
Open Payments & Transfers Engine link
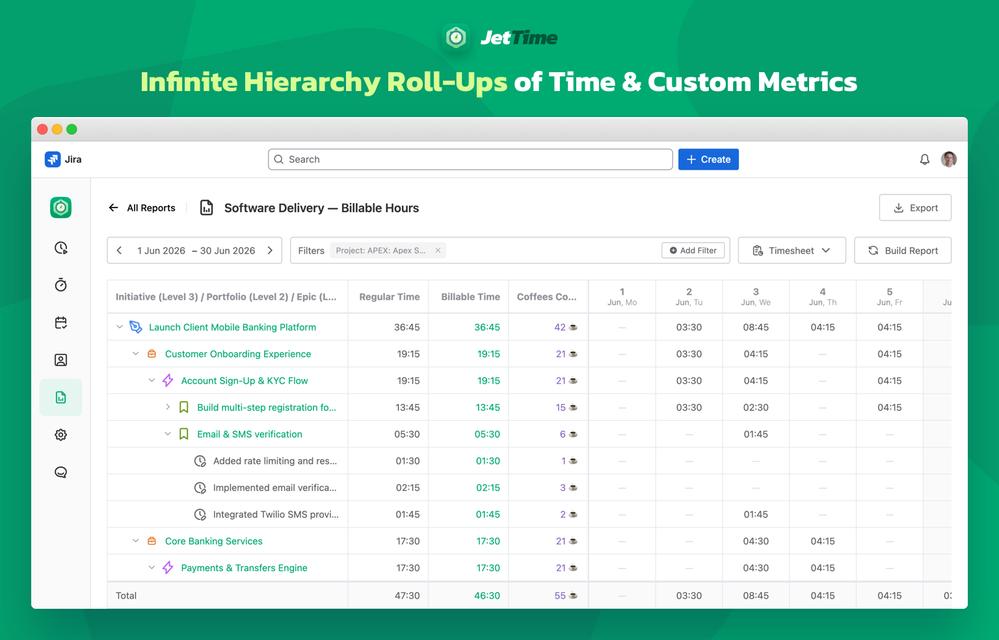(x=244, y=567)
